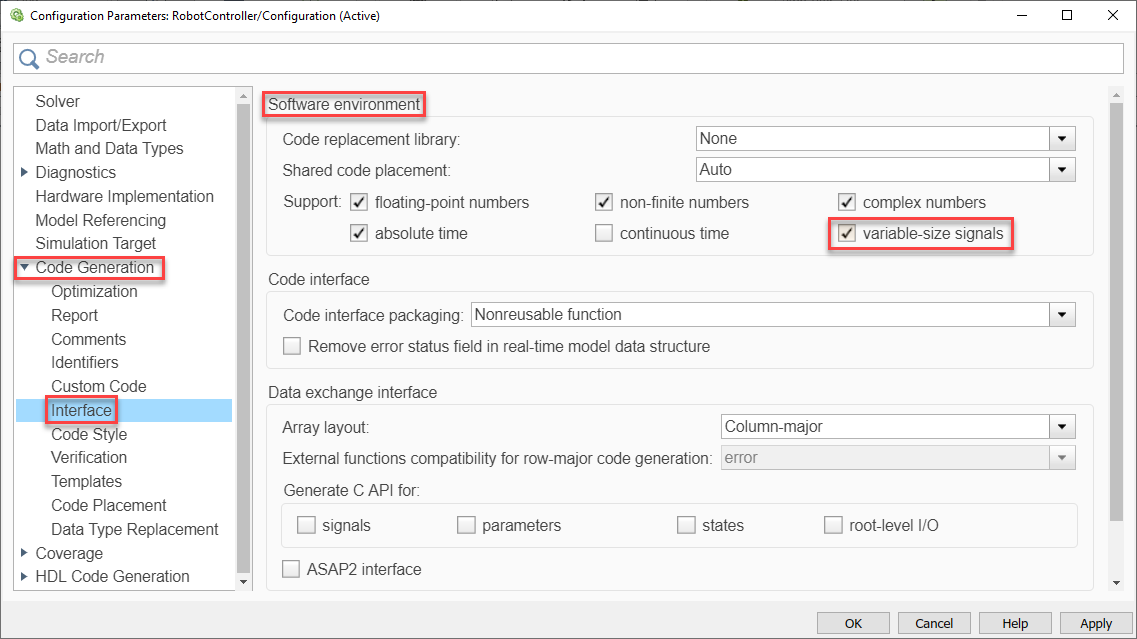The image size is (1137, 639).
Task: Toggle the ASAP2 interface checkbox
Action: click(x=292, y=570)
